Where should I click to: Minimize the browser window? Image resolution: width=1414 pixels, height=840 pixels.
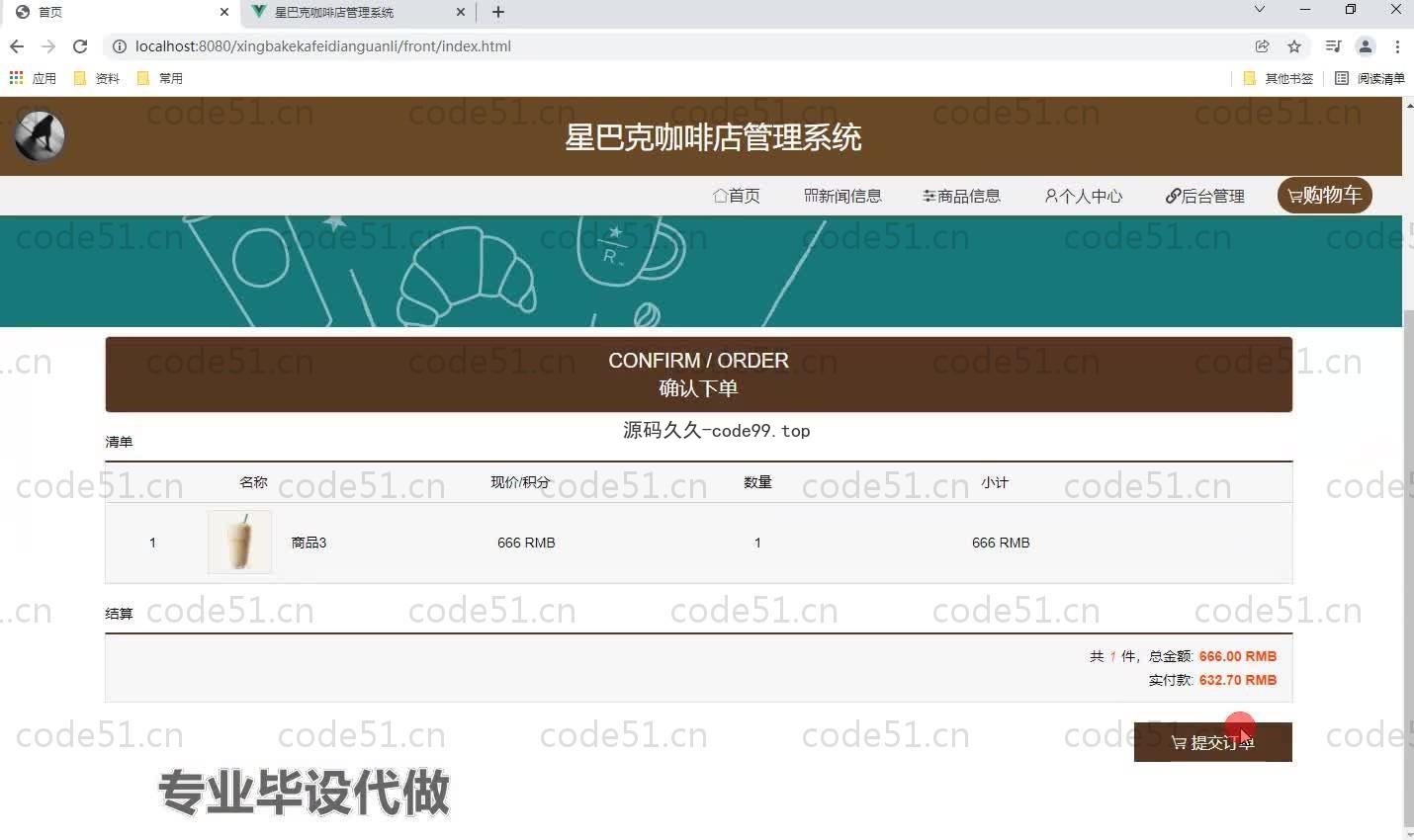coord(1305,10)
